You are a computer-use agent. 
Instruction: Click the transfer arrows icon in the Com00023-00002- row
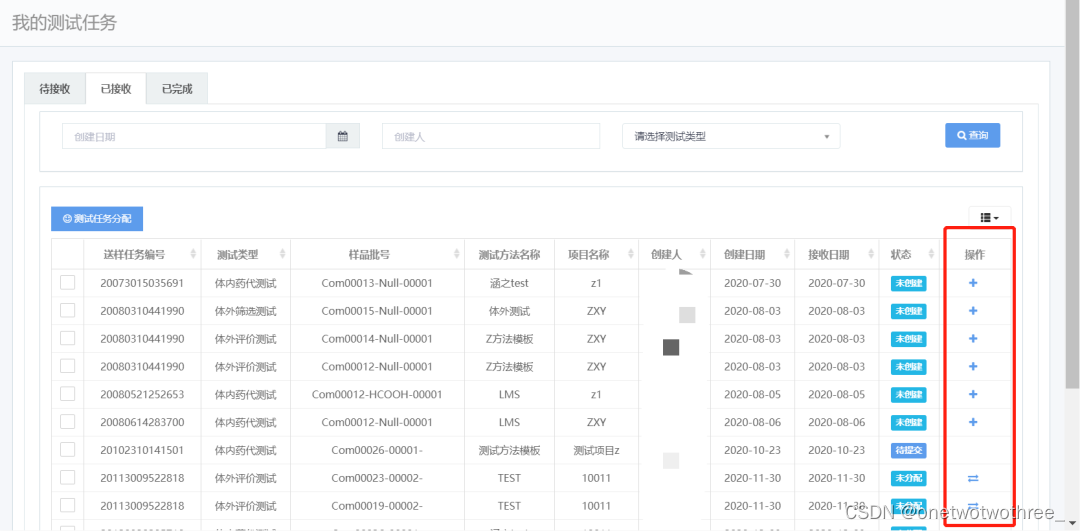pyautogui.click(x=973, y=478)
